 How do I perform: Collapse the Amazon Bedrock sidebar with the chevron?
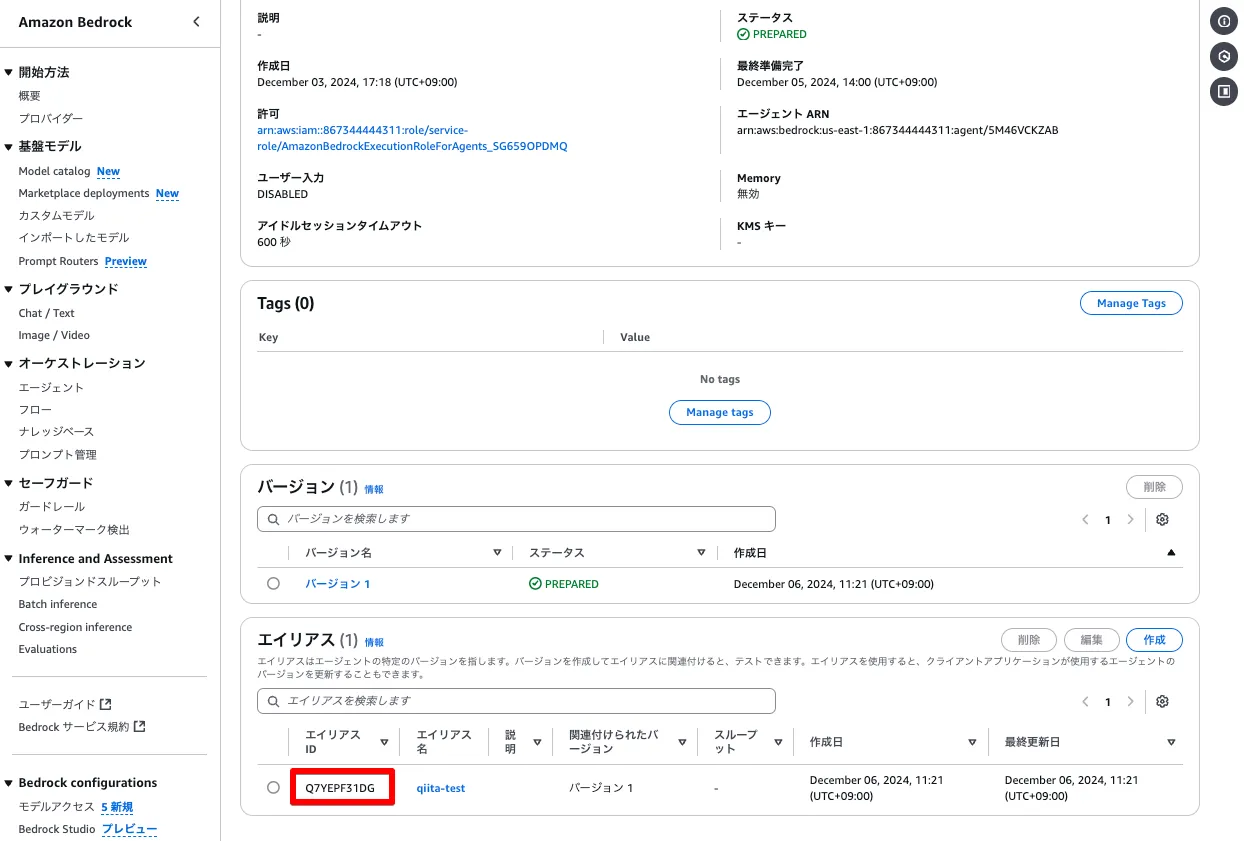click(x=196, y=22)
